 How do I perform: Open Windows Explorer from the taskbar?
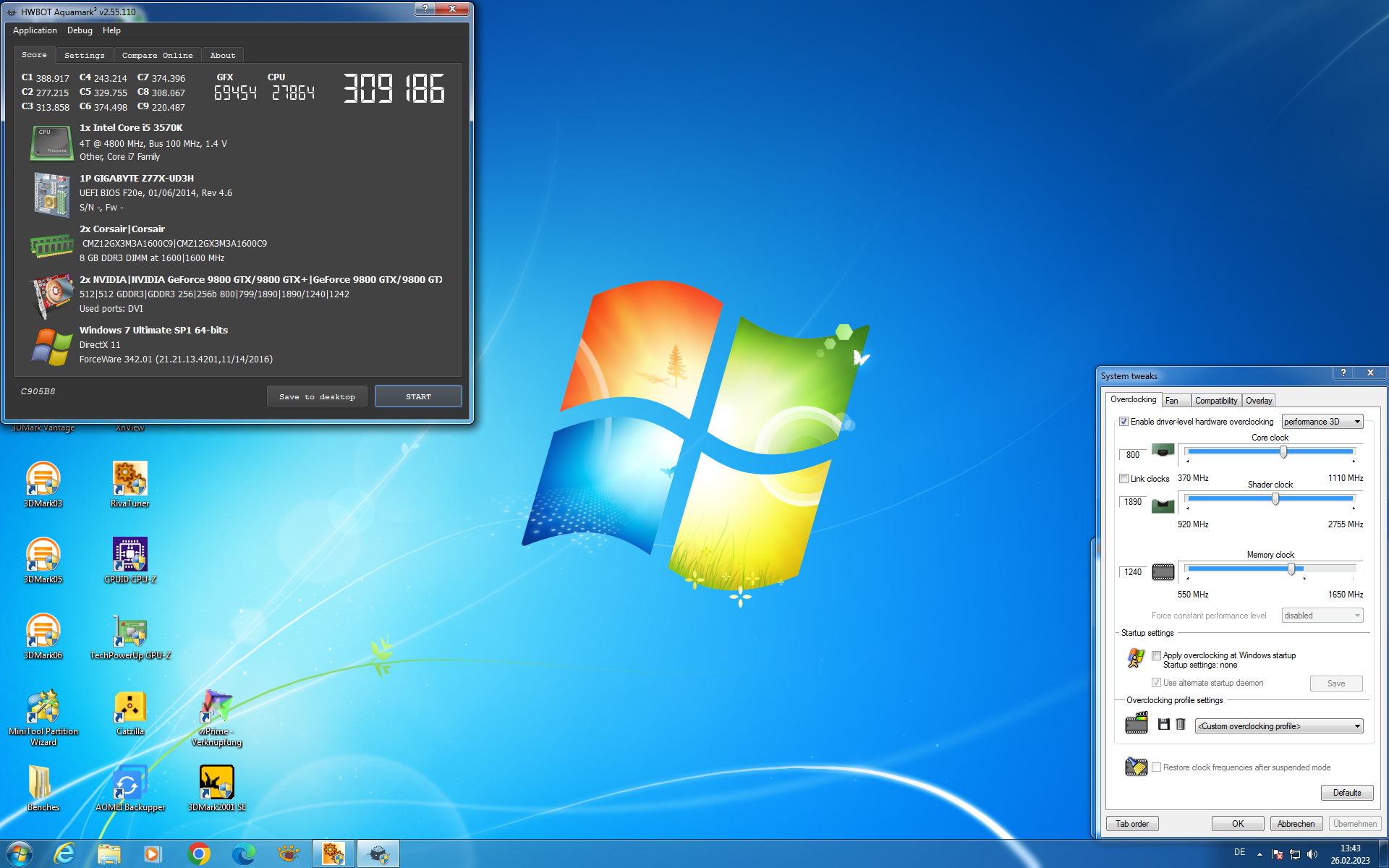point(109,854)
